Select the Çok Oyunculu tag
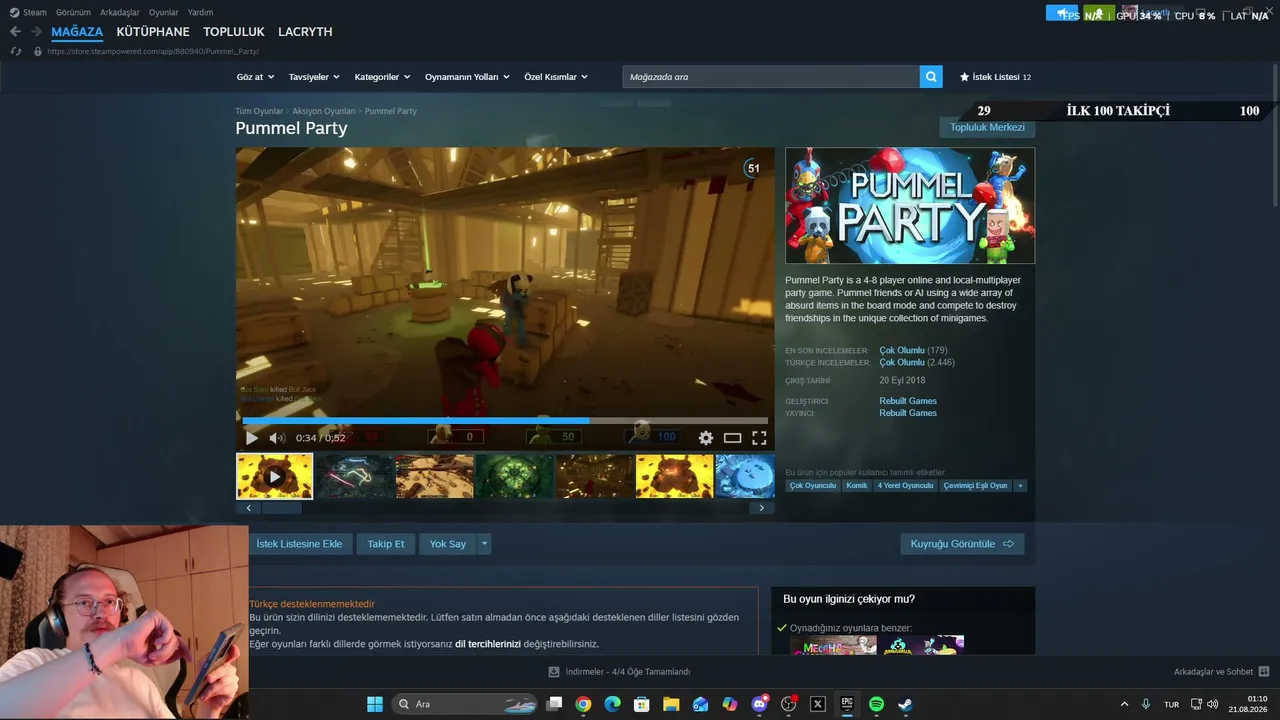The image size is (1280, 720). [x=812, y=486]
